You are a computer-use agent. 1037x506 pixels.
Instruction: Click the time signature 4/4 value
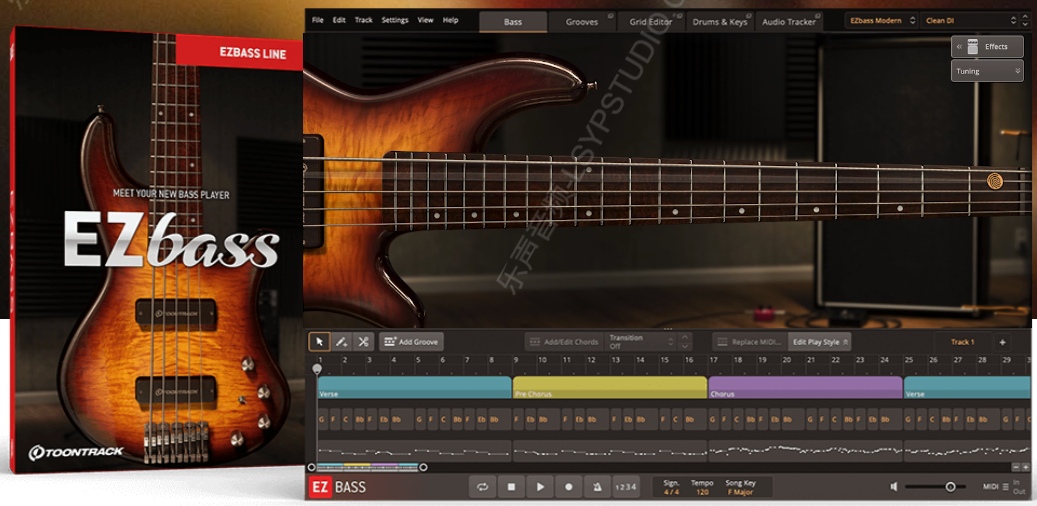tap(671, 492)
